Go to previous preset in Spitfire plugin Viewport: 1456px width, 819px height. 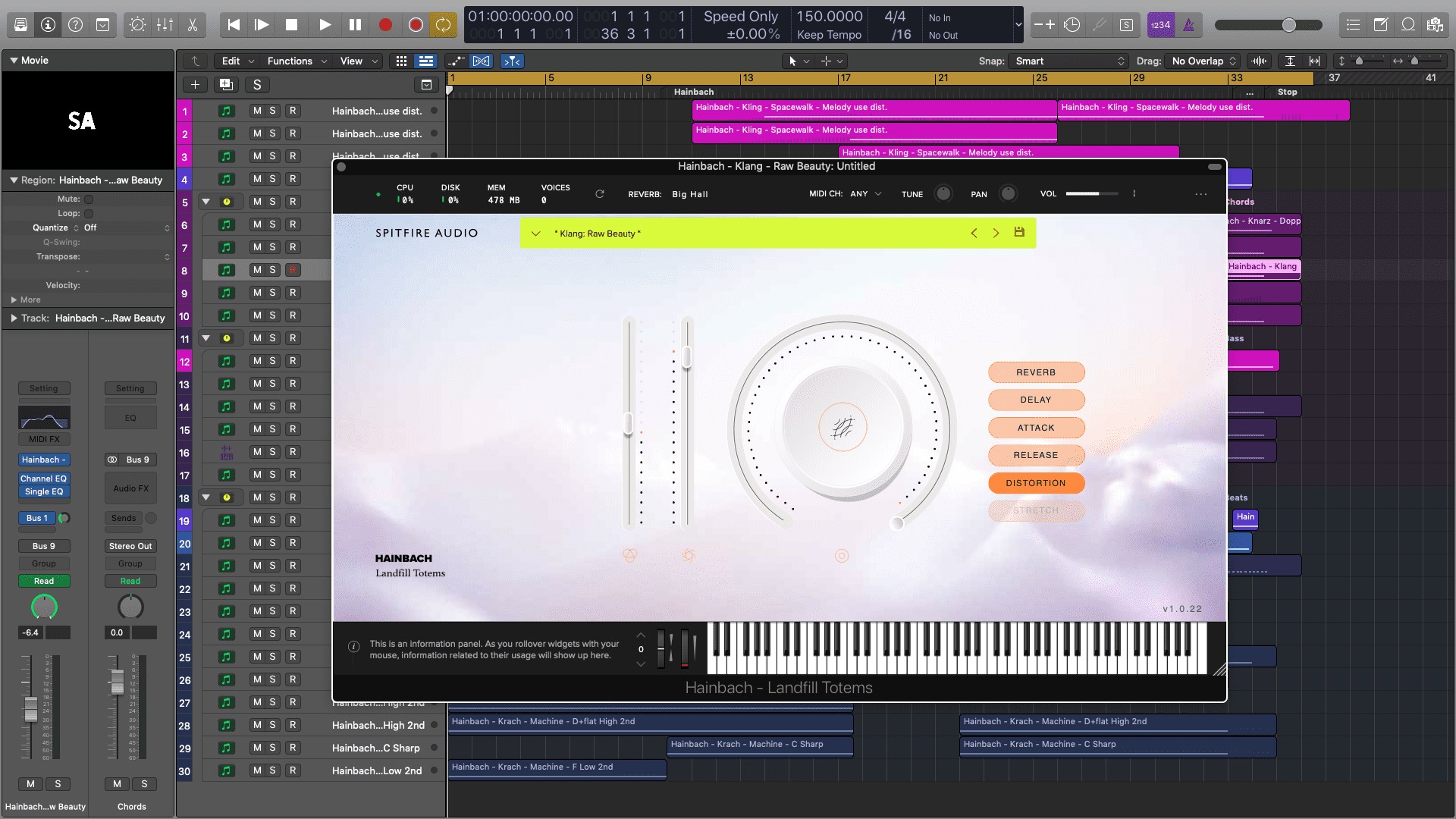click(974, 233)
